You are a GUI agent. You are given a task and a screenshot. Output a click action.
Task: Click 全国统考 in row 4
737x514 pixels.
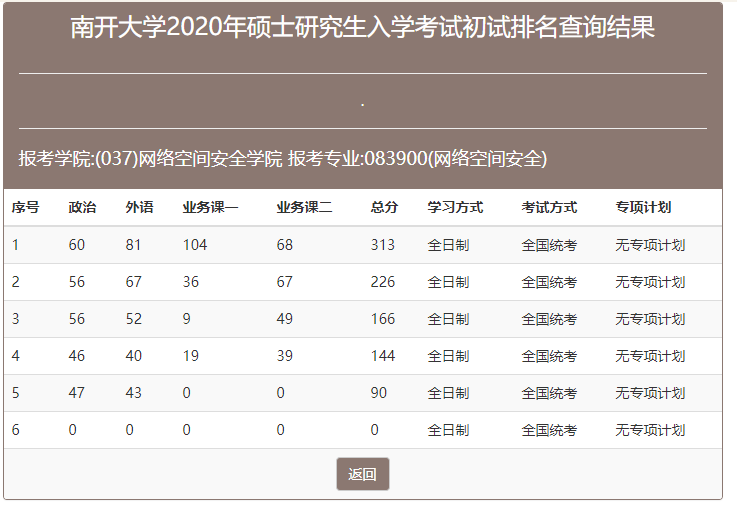coord(549,356)
